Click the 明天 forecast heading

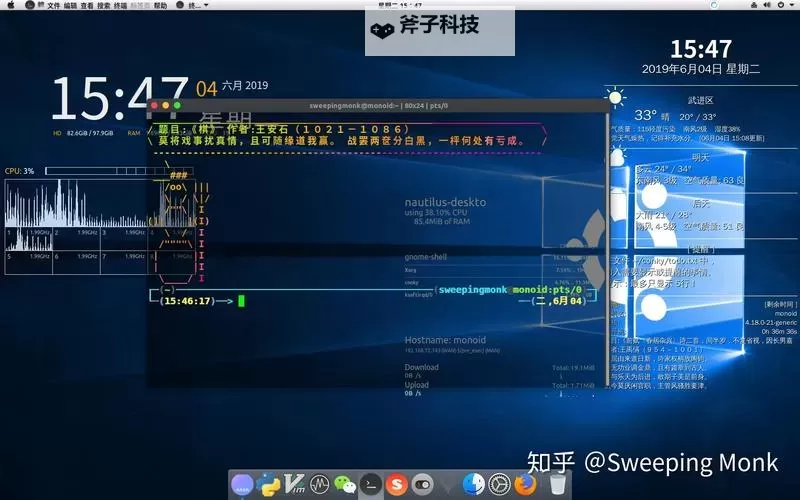click(701, 157)
